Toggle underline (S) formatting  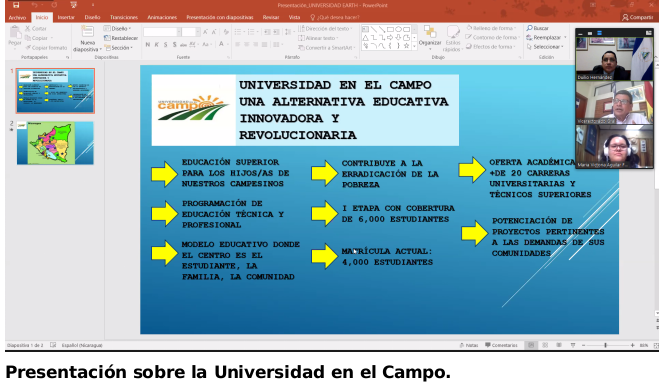tap(165, 45)
